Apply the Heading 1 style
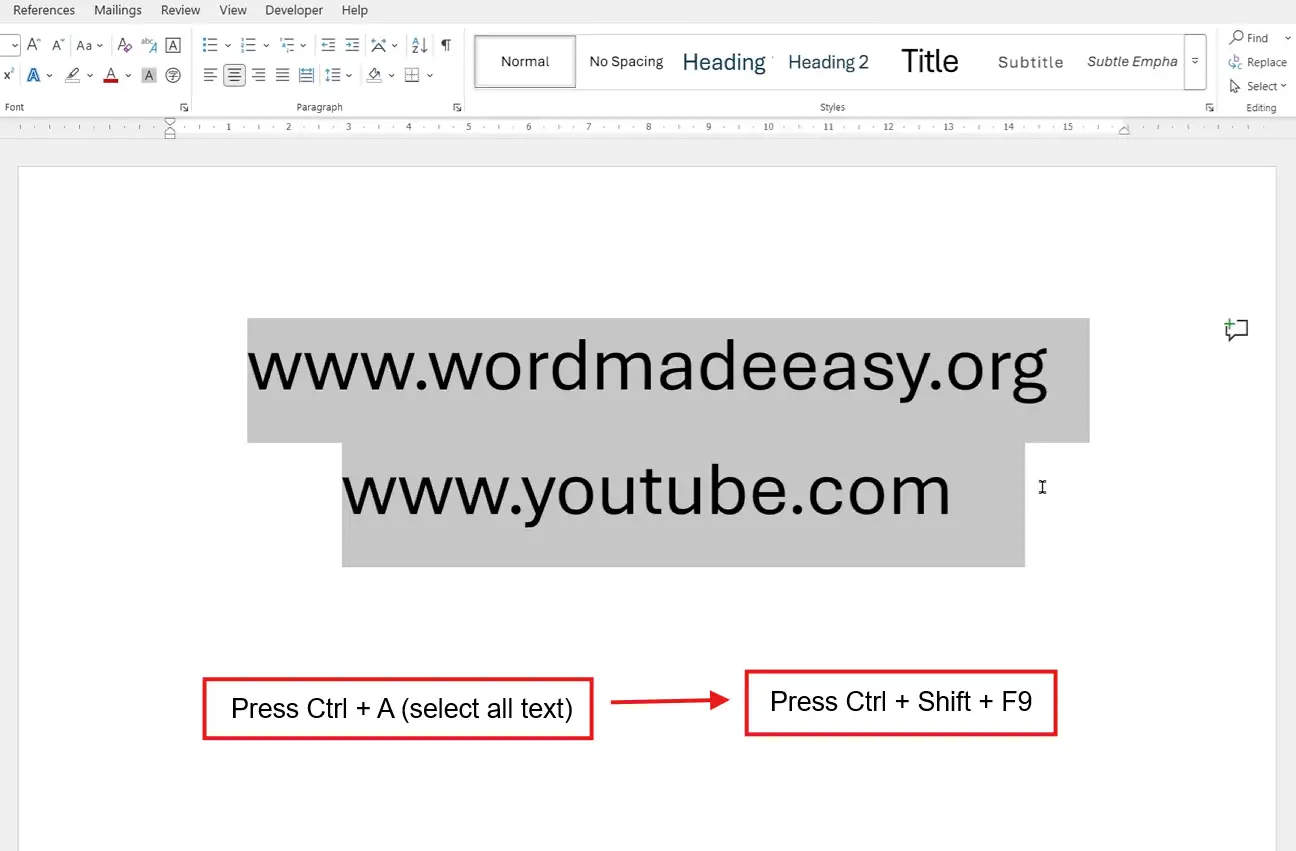The width and height of the screenshot is (1296, 851). pyautogui.click(x=727, y=62)
